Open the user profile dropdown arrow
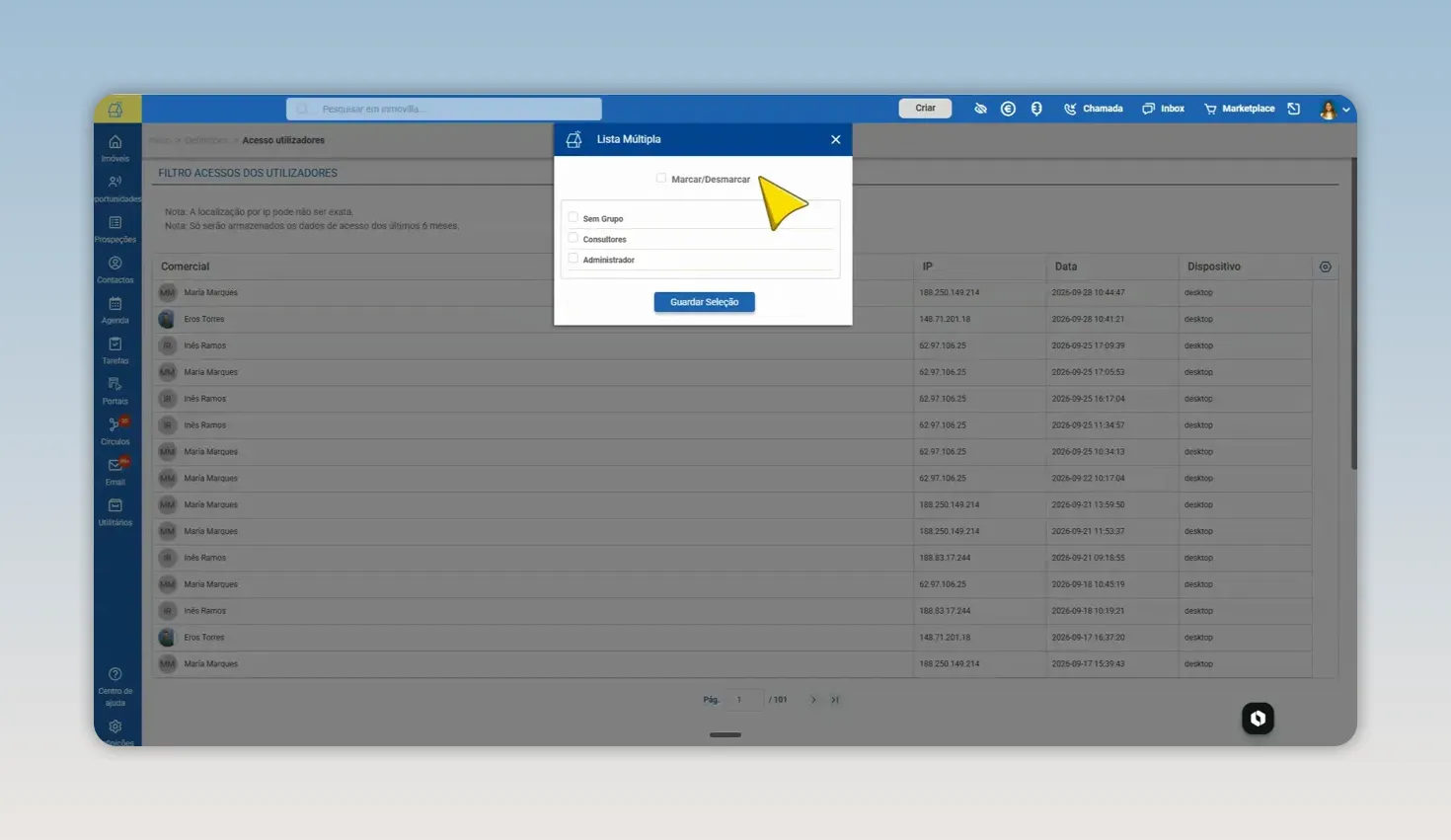 tap(1346, 110)
